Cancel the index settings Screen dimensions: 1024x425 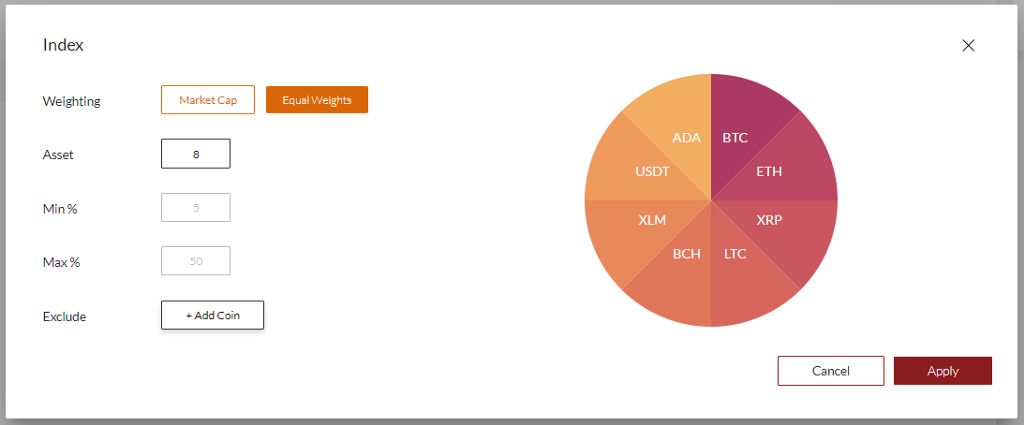830,371
